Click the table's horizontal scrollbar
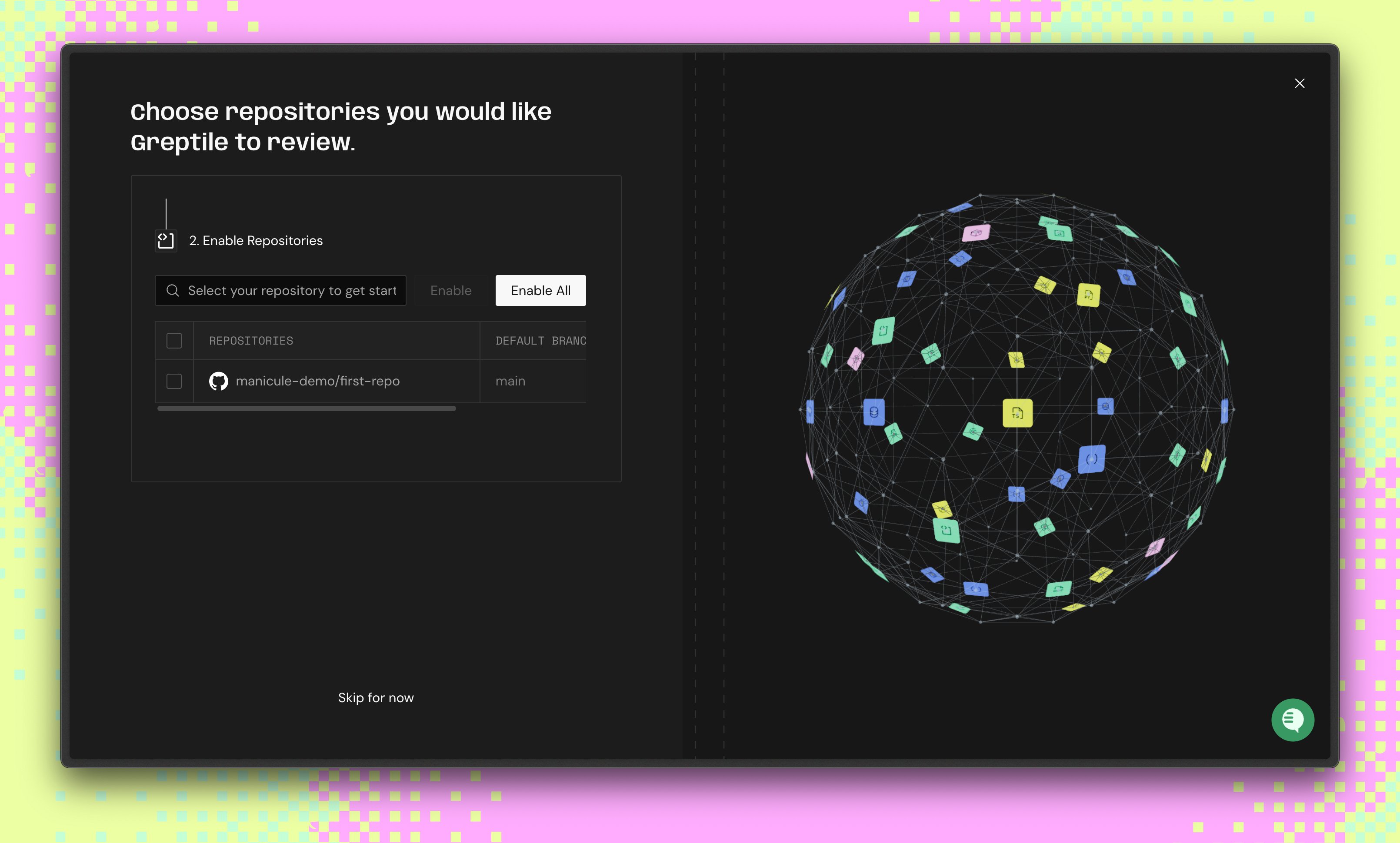This screenshot has width=1400, height=843. pyautogui.click(x=306, y=408)
